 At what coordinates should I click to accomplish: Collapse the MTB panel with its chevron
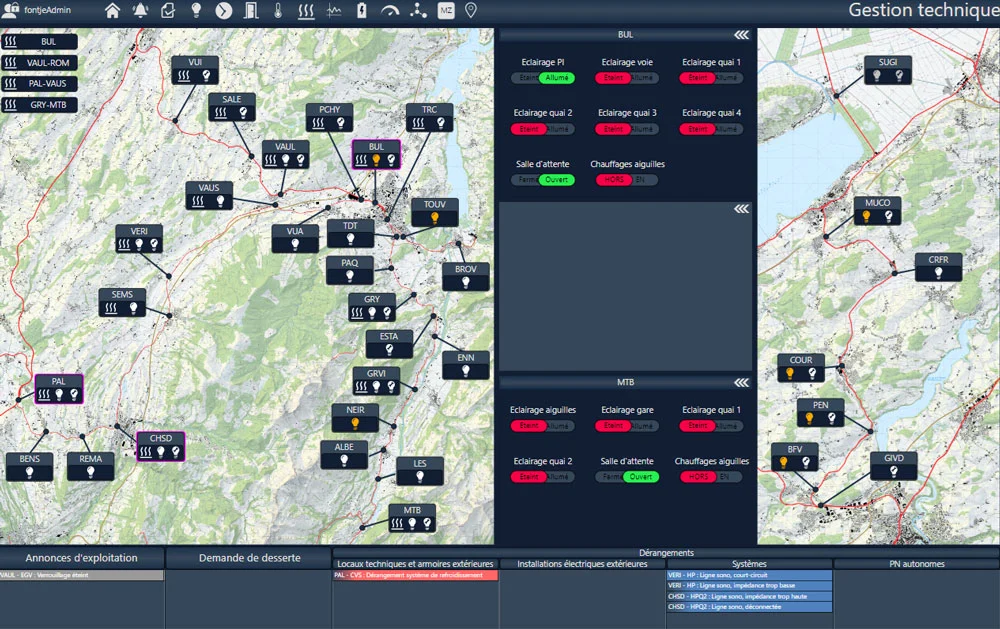[740, 382]
